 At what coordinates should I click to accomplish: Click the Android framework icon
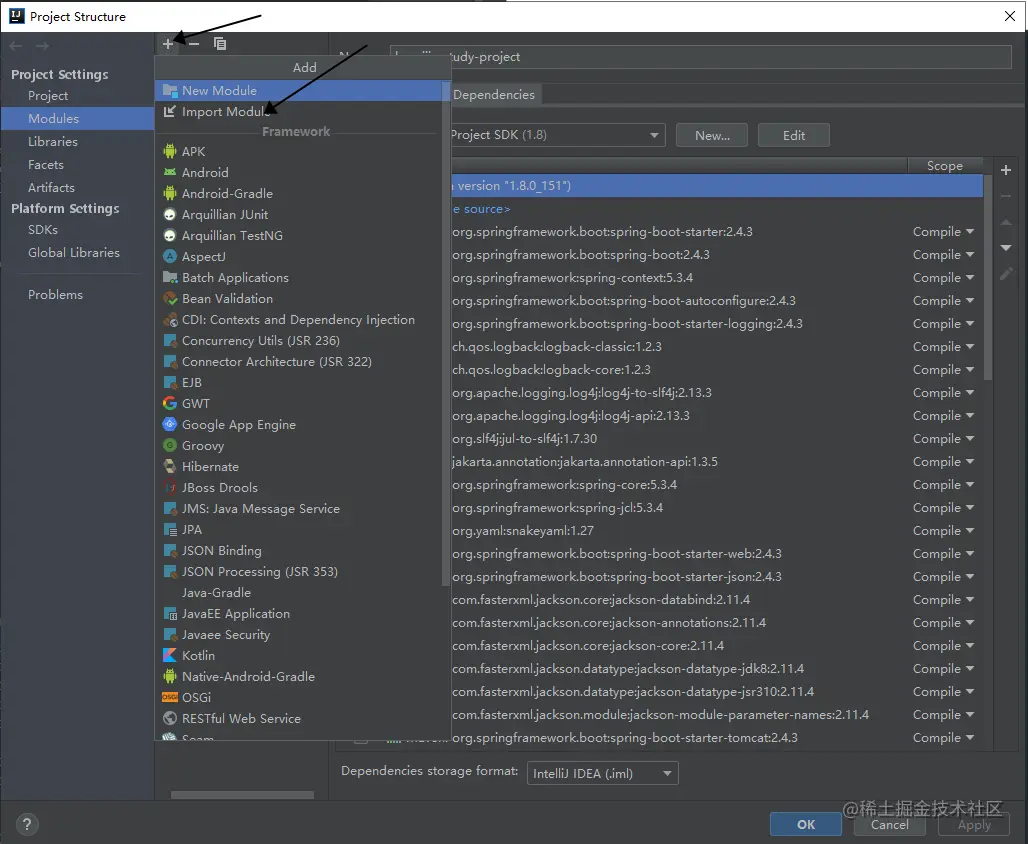170,172
